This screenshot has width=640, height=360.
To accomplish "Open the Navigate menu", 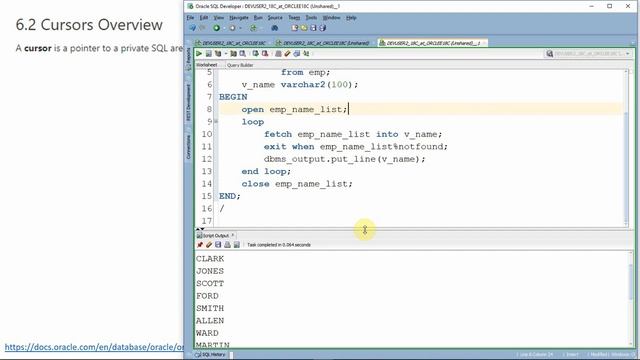I will [239, 18].
